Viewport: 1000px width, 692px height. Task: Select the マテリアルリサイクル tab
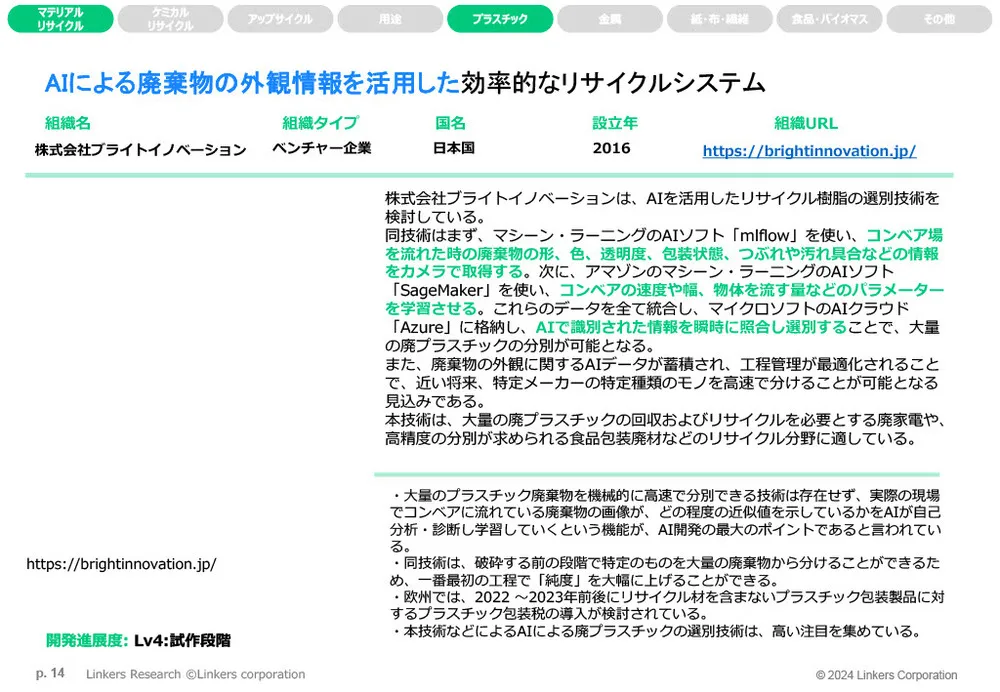click(59, 19)
